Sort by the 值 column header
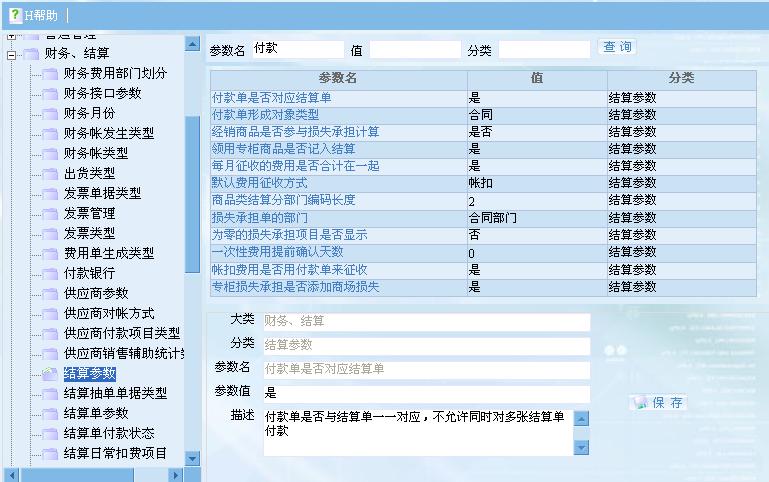 coord(537,78)
